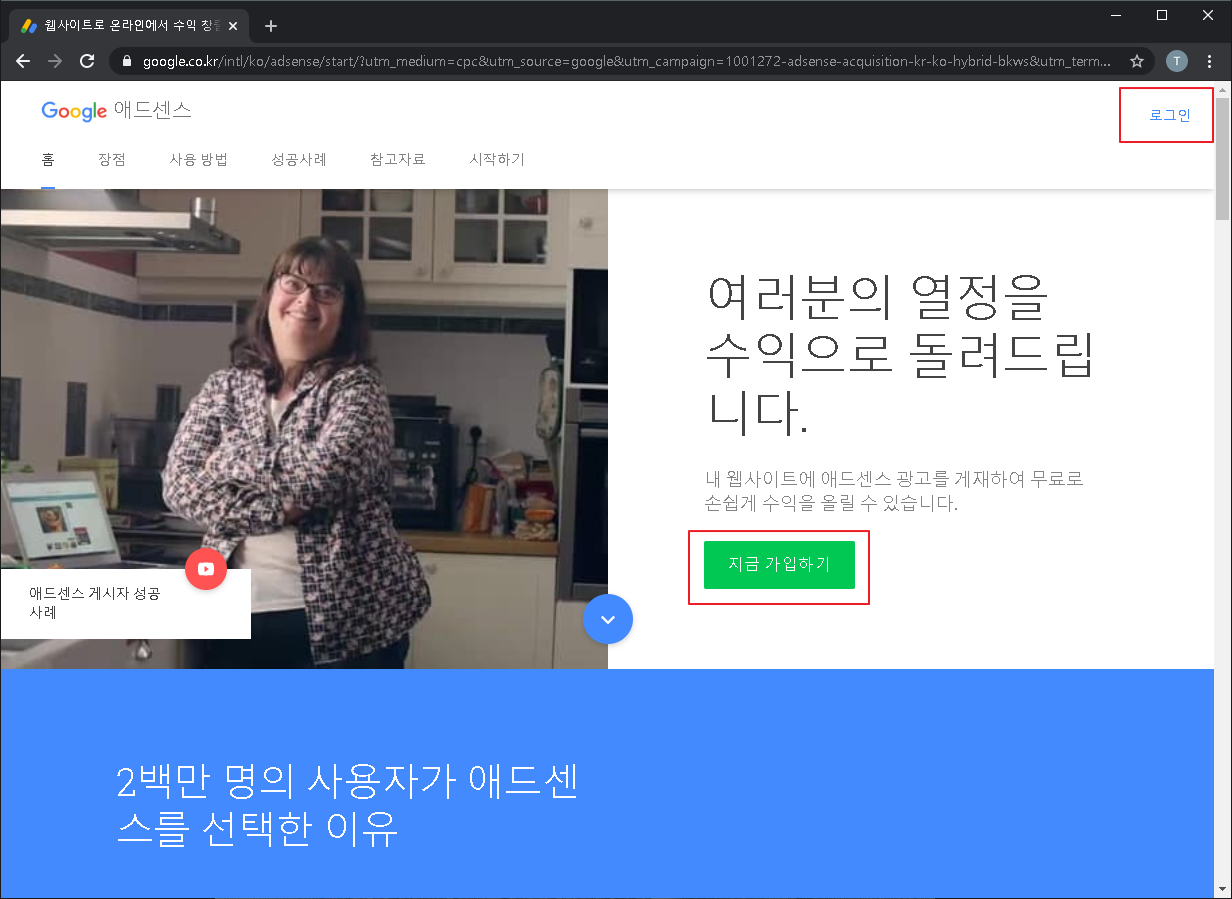Minimize the Chrome window
Image resolution: width=1232 pixels, height=899 pixels.
pos(1116,15)
